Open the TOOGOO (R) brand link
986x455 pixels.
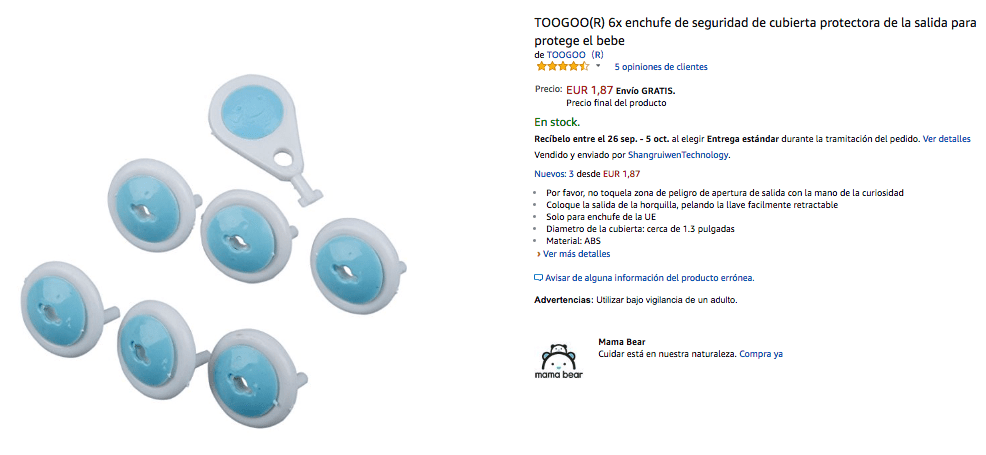[x=575, y=55]
